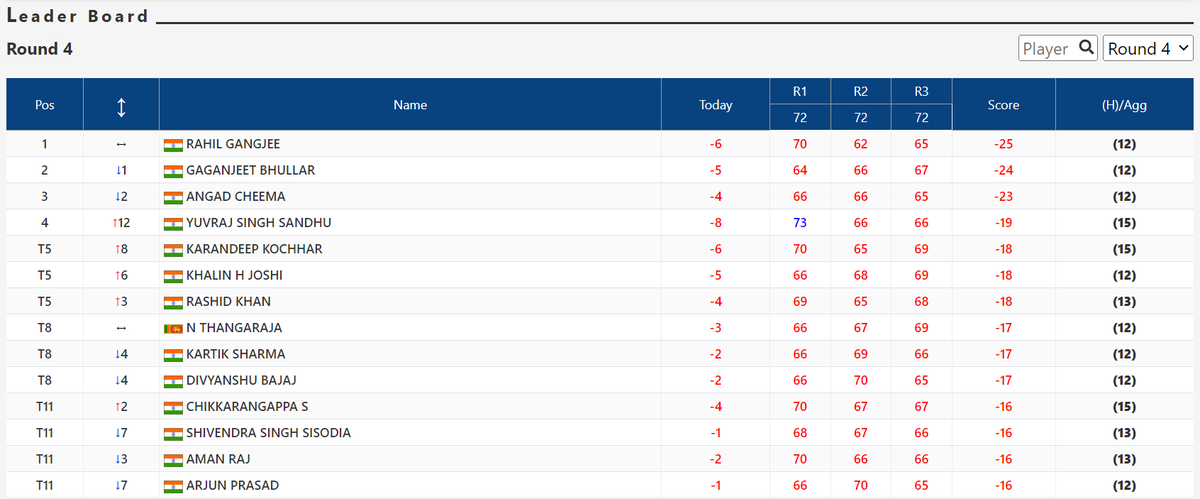The image size is (1200, 499).
Task: Click the Pos column header
Action: point(45,105)
